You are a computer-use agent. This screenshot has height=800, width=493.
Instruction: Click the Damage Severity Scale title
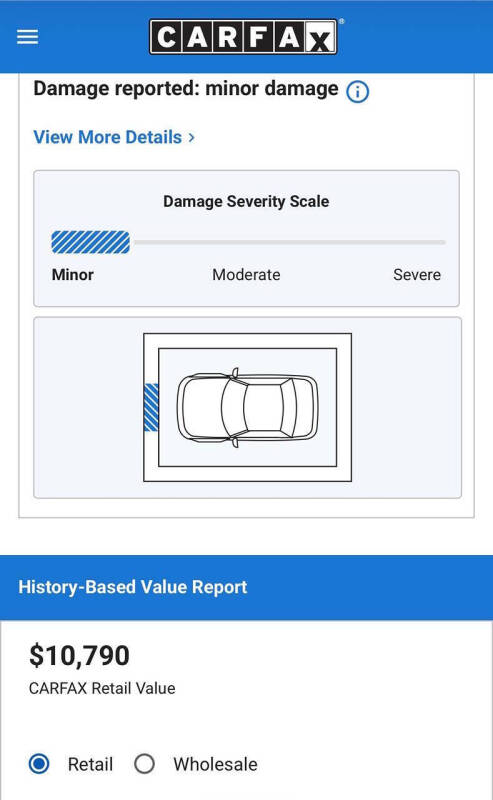[246, 202]
